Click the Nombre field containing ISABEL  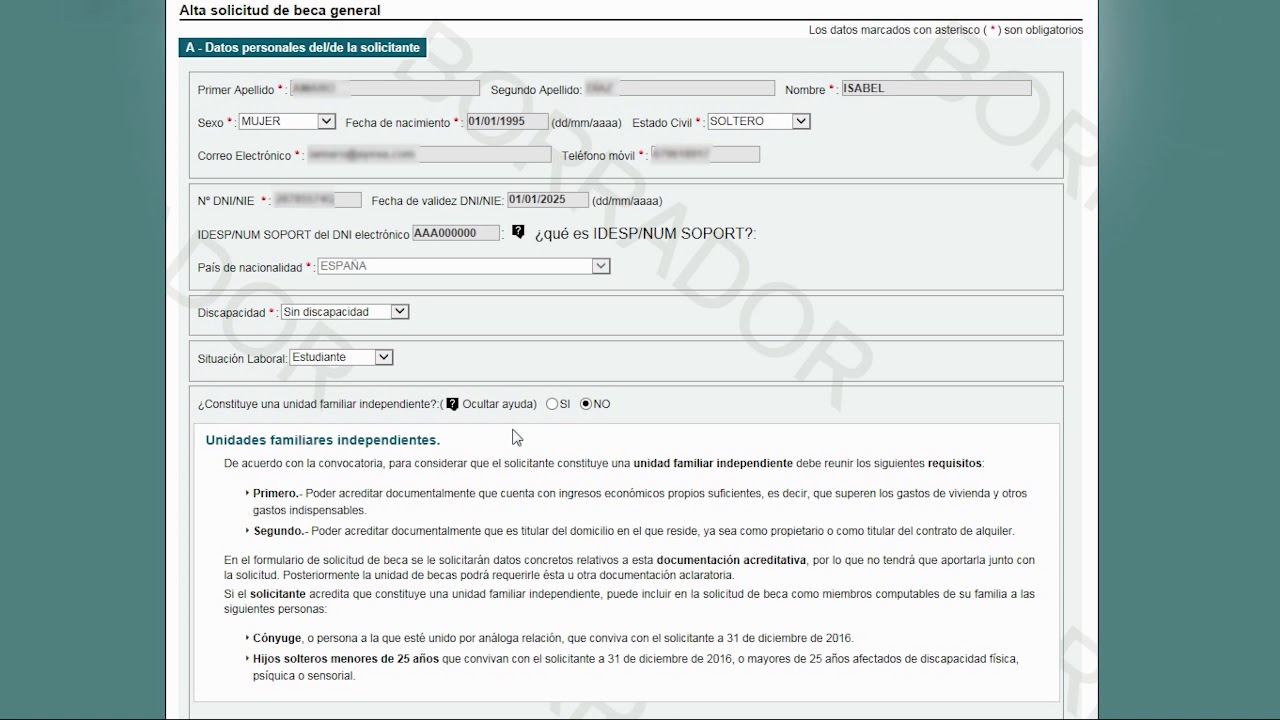pos(936,88)
